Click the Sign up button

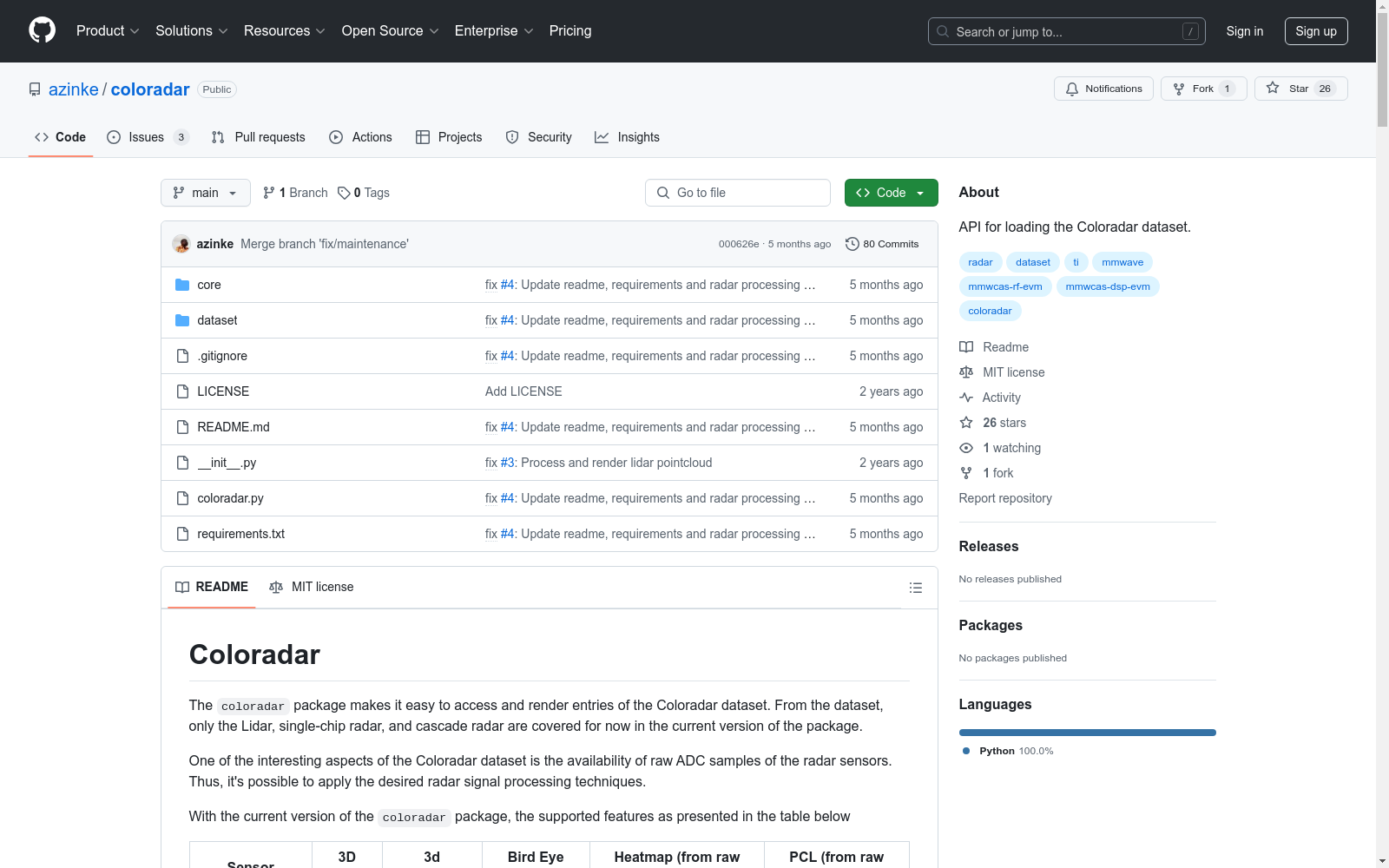click(x=1315, y=31)
